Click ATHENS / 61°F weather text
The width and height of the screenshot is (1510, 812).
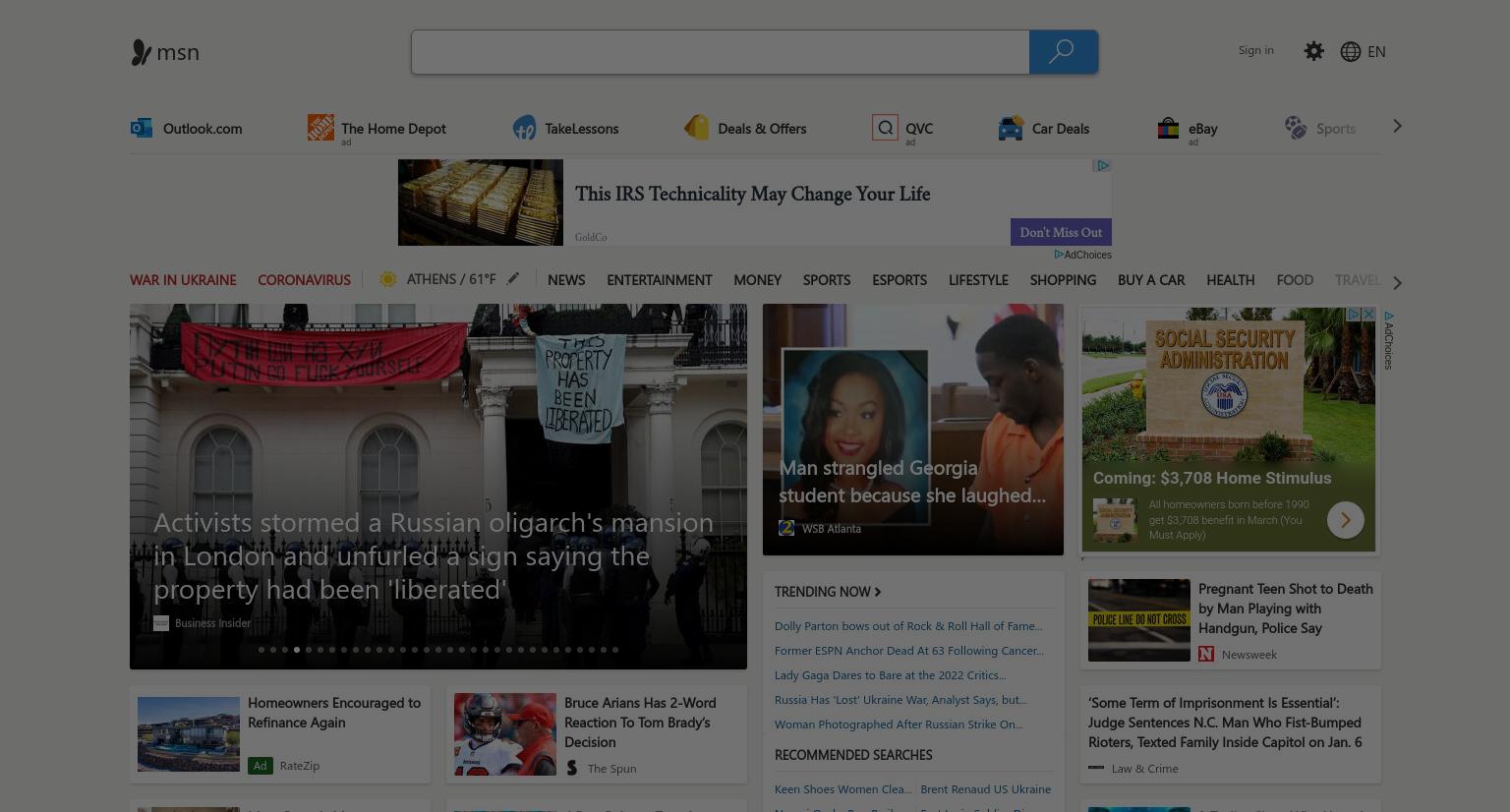point(451,279)
